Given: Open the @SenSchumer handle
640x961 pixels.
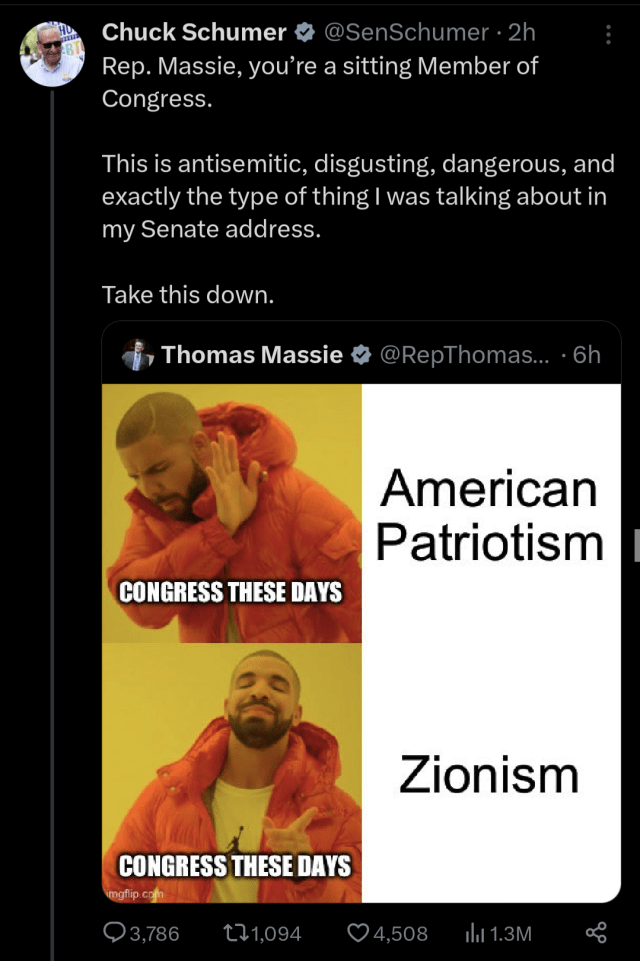Looking at the screenshot, I should 406,32.
